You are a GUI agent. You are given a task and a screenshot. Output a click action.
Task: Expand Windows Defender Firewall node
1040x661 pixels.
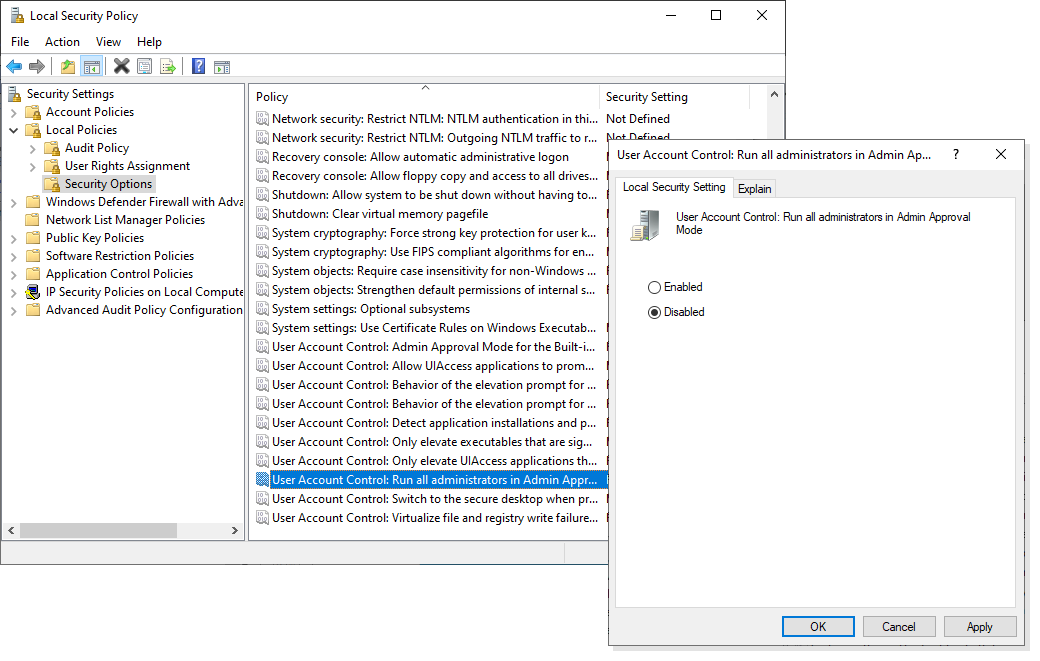pyautogui.click(x=13, y=202)
